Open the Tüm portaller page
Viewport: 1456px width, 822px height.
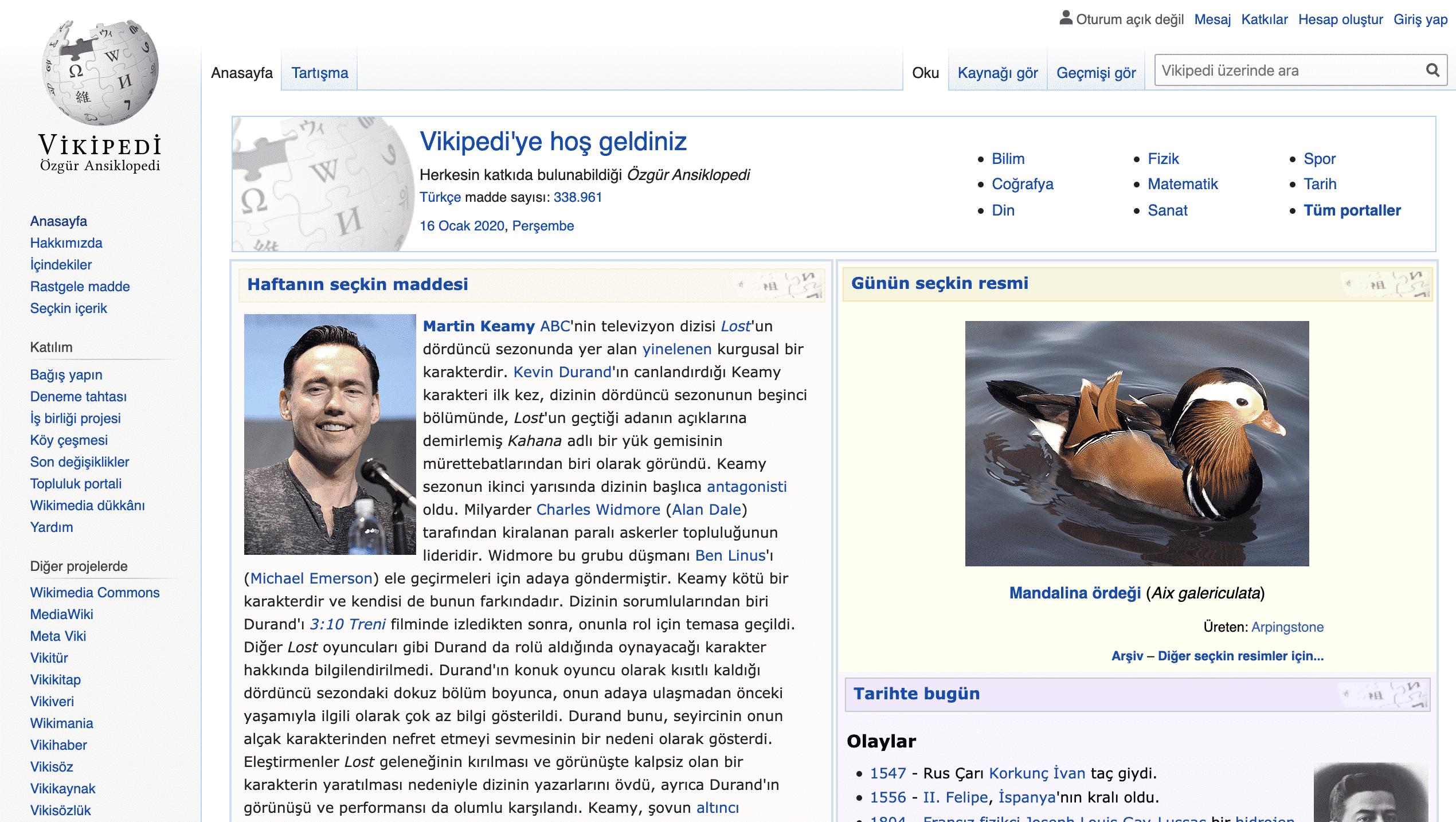(x=1352, y=210)
